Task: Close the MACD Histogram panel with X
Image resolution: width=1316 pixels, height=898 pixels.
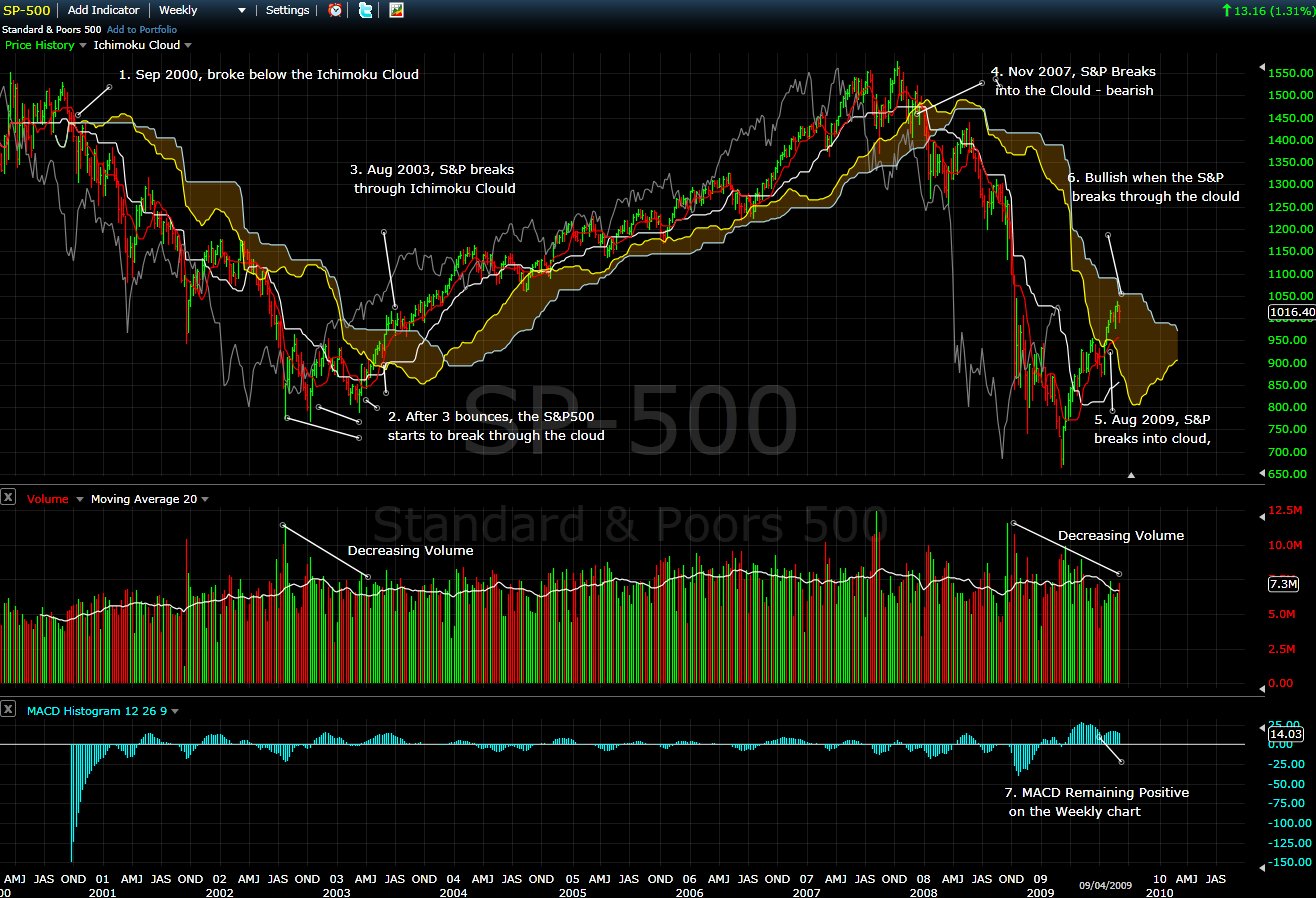Action: [x=8, y=709]
